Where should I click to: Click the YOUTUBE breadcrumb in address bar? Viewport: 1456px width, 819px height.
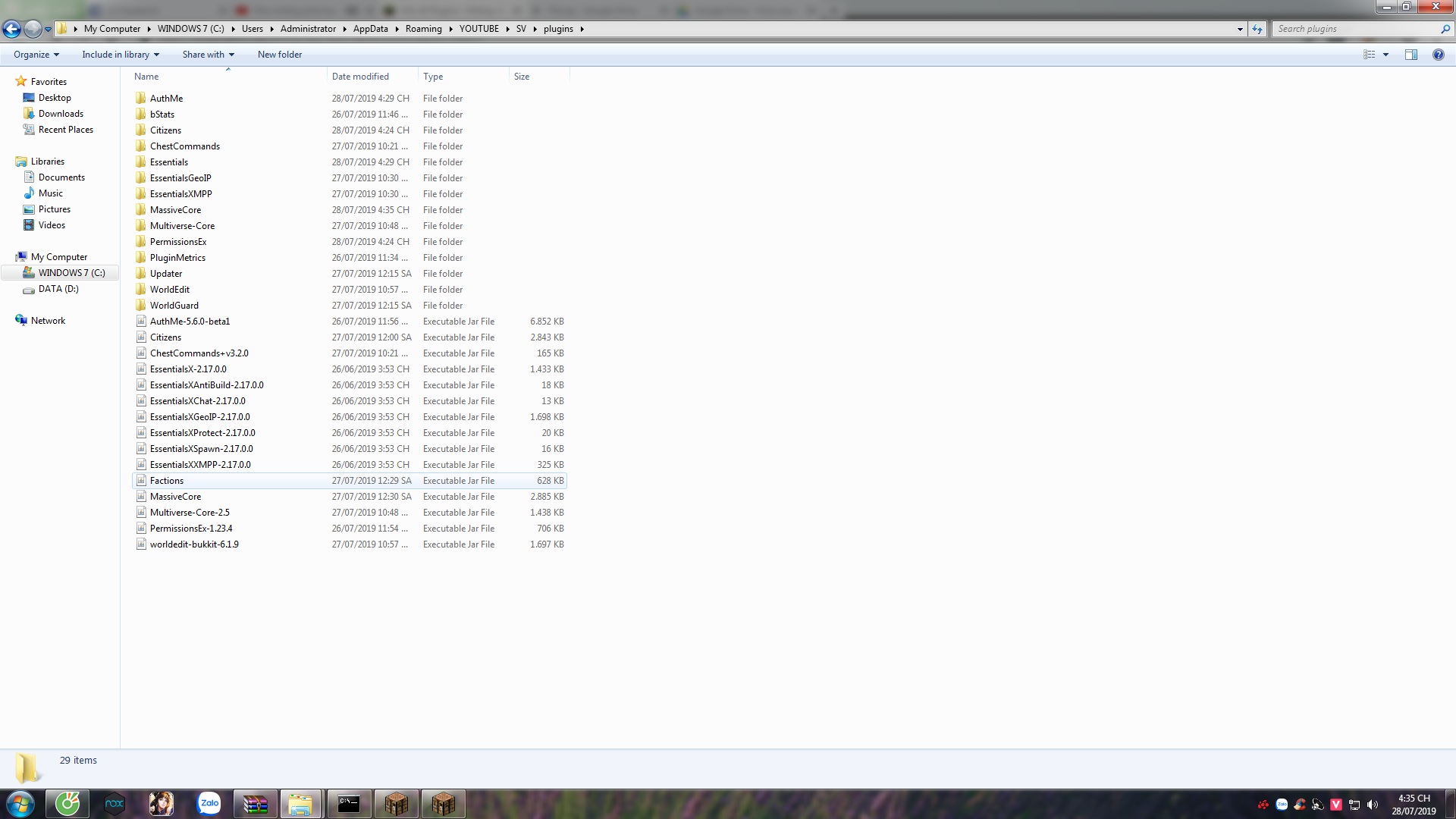click(479, 29)
